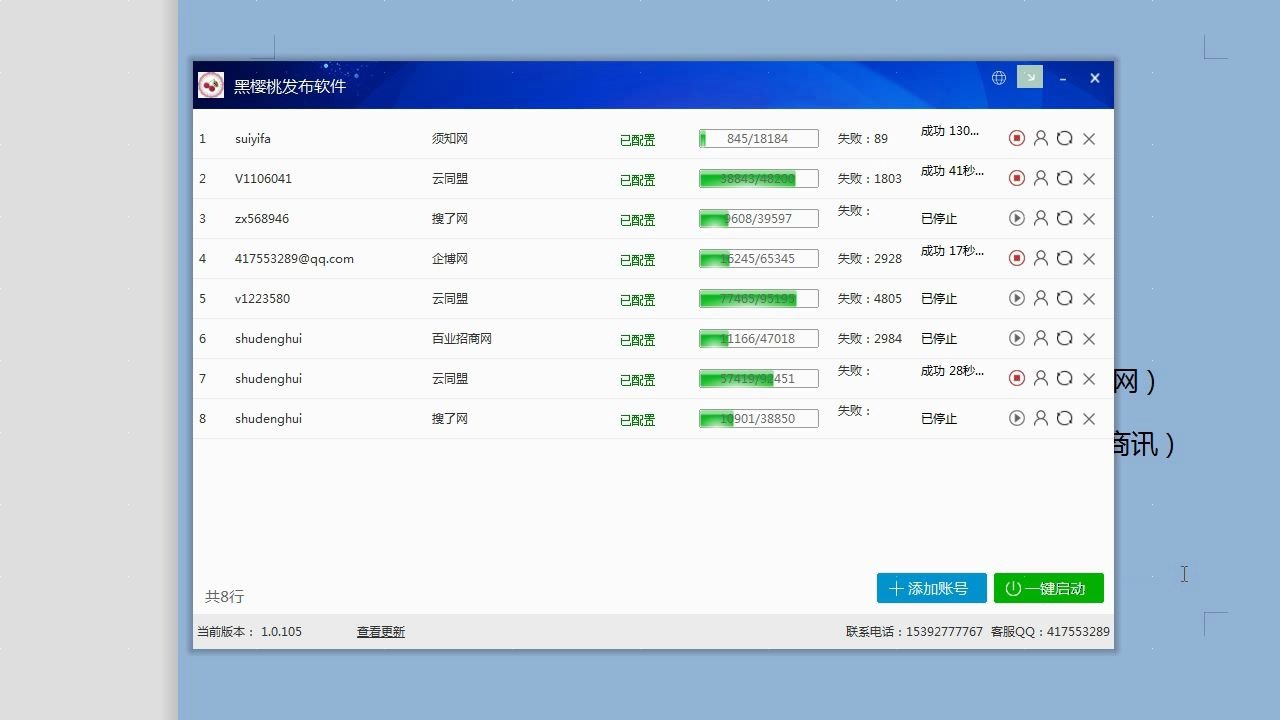The height and width of the screenshot is (720, 1280).
Task: Open account icon for v1223580 row
Action: (x=1041, y=298)
